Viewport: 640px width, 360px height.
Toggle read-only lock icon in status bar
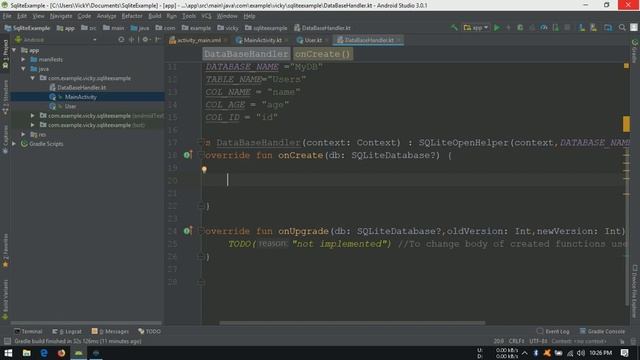[x=622, y=341]
